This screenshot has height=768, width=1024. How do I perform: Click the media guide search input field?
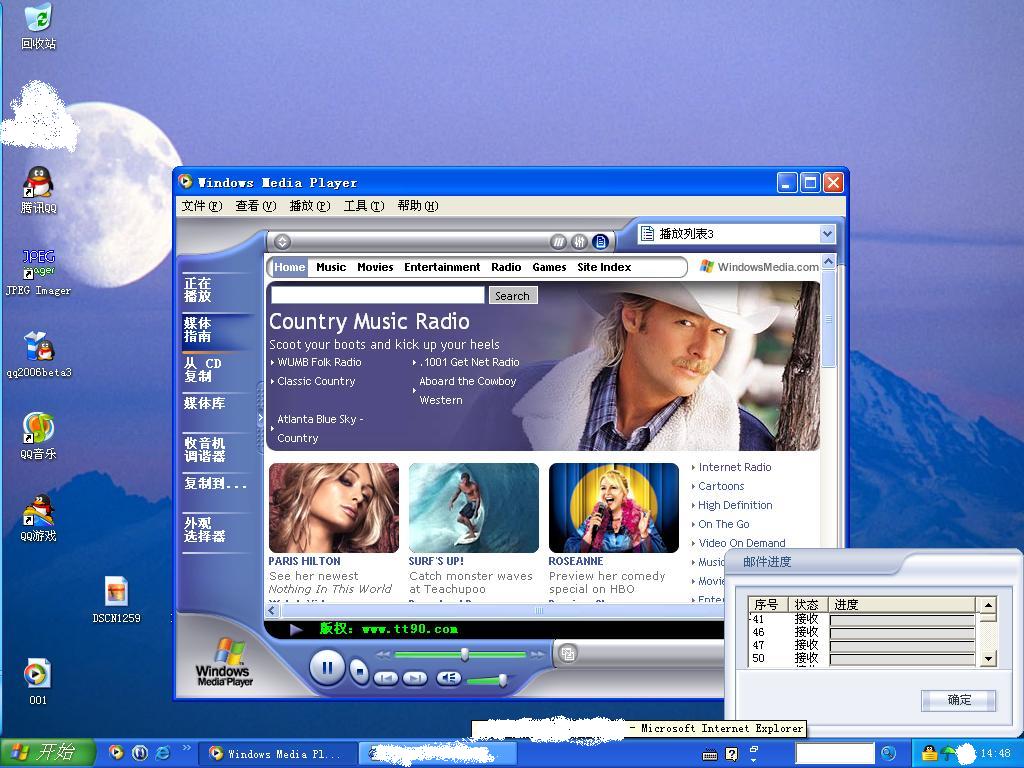coord(377,295)
